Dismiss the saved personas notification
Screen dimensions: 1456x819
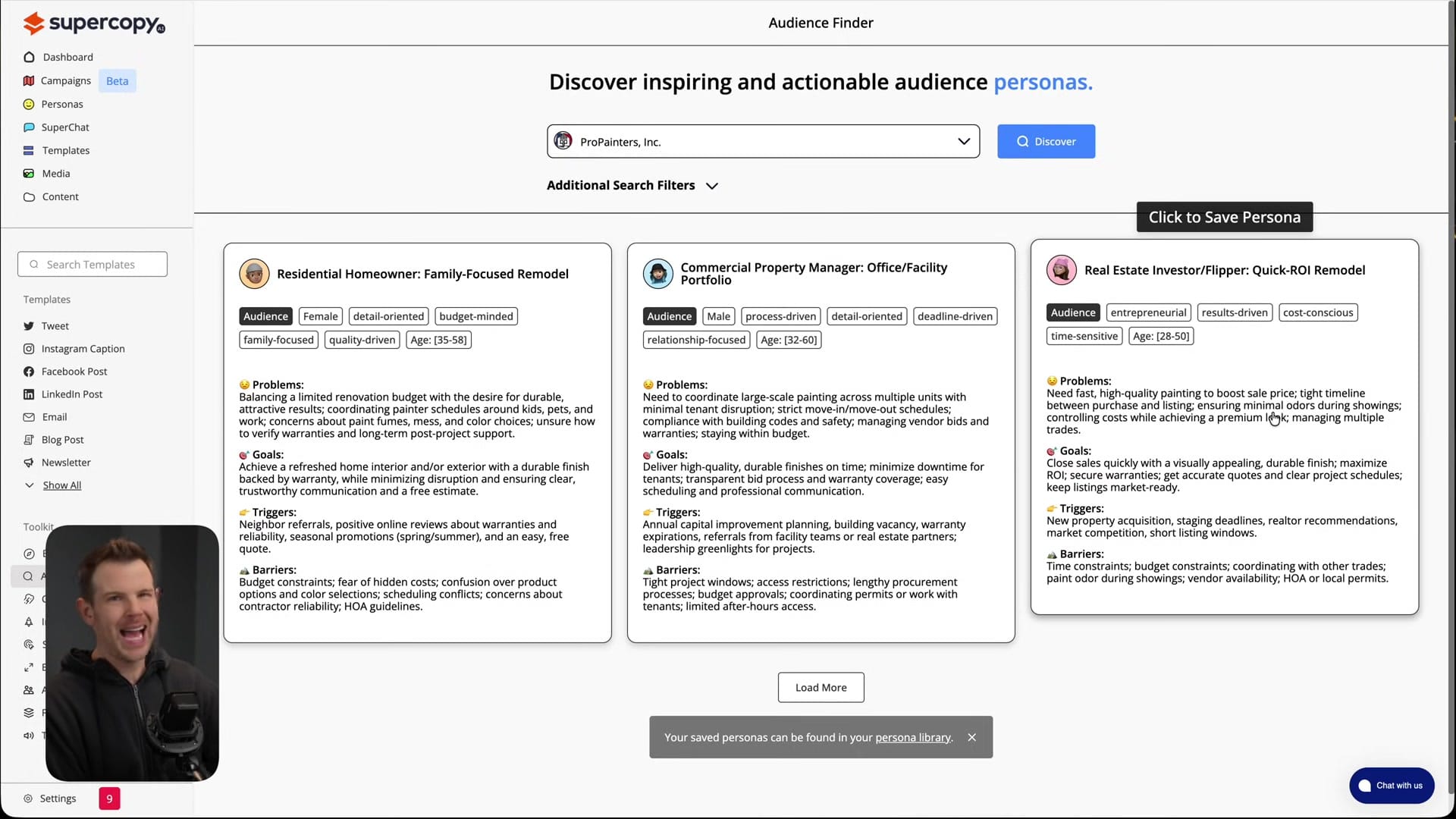(971, 737)
